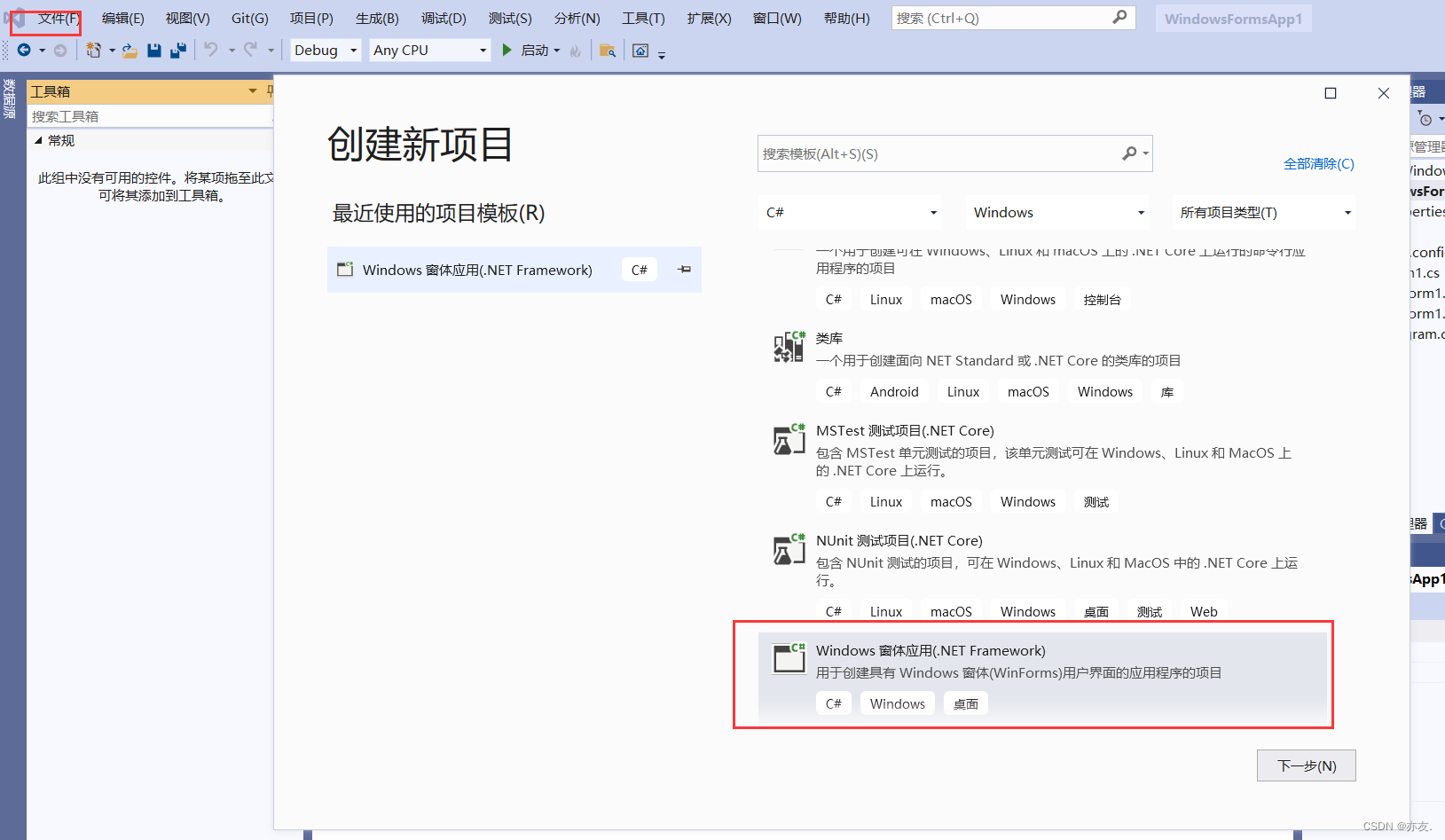Image resolution: width=1445 pixels, height=840 pixels.
Task: Click the Visual Studio logo icon
Action: tap(16, 18)
